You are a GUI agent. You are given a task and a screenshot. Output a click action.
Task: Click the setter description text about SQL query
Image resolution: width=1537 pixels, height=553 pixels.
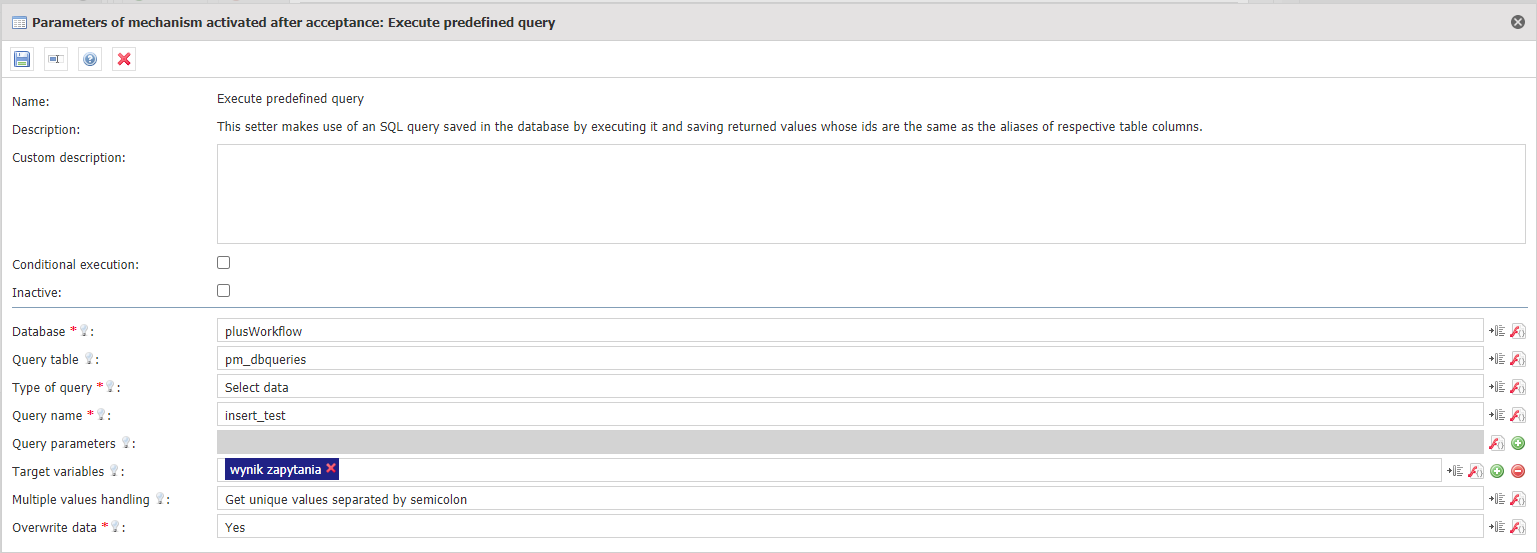708,127
